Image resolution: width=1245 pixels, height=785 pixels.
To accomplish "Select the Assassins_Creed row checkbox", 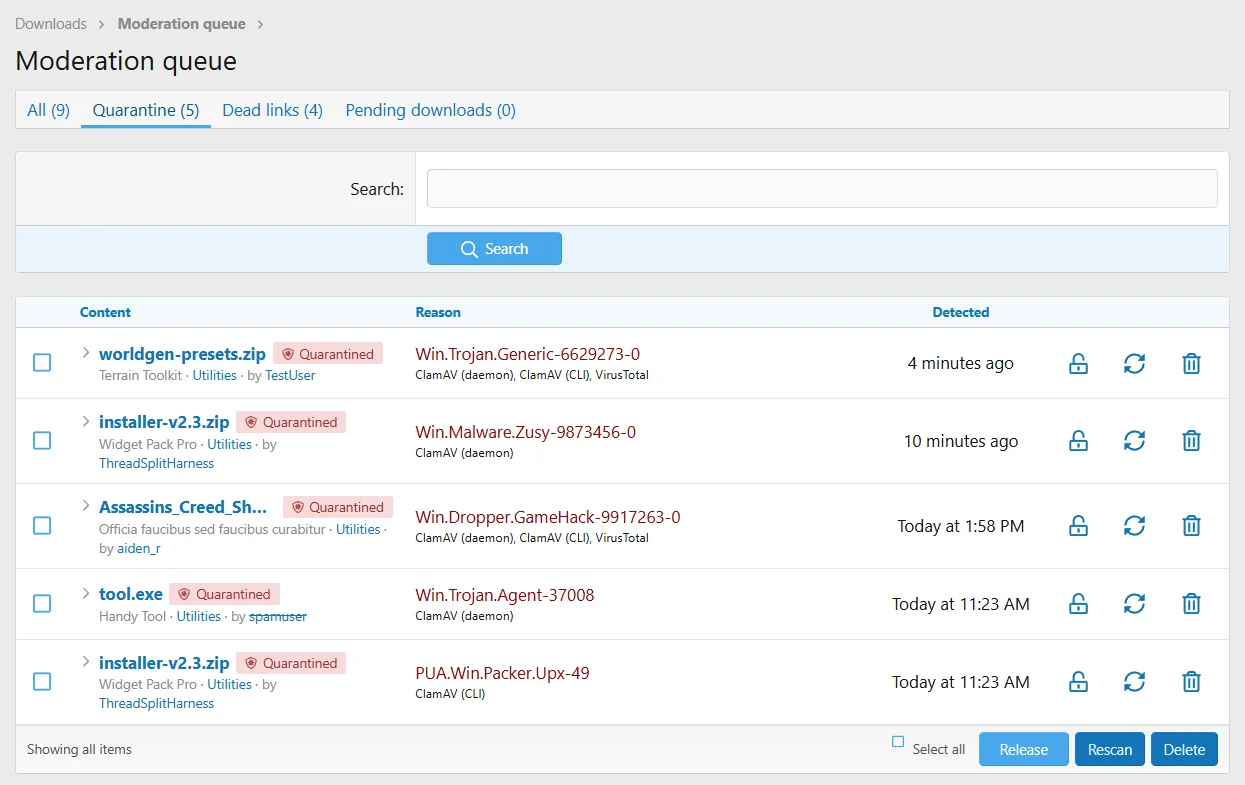I will (x=42, y=525).
